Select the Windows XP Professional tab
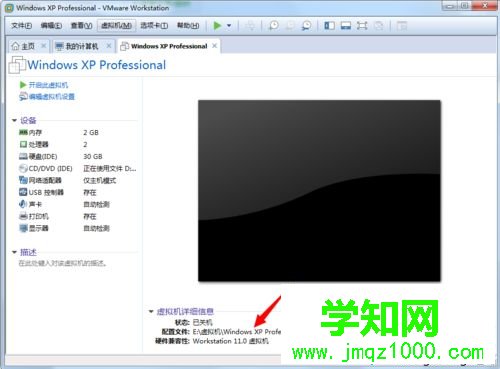 (x=169, y=46)
